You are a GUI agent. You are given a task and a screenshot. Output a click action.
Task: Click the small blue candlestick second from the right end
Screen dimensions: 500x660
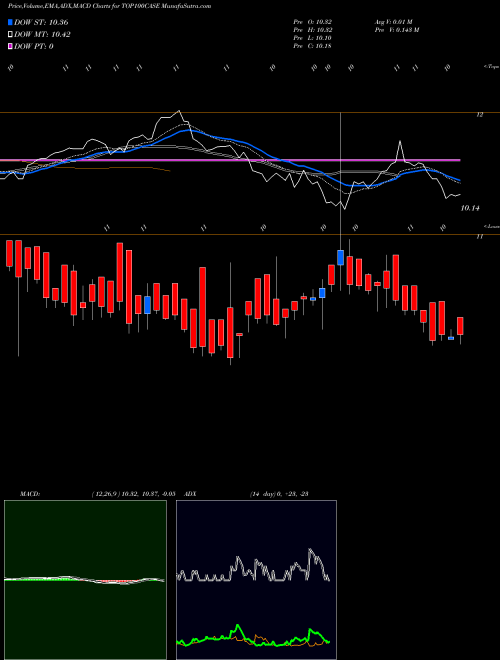coord(451,338)
